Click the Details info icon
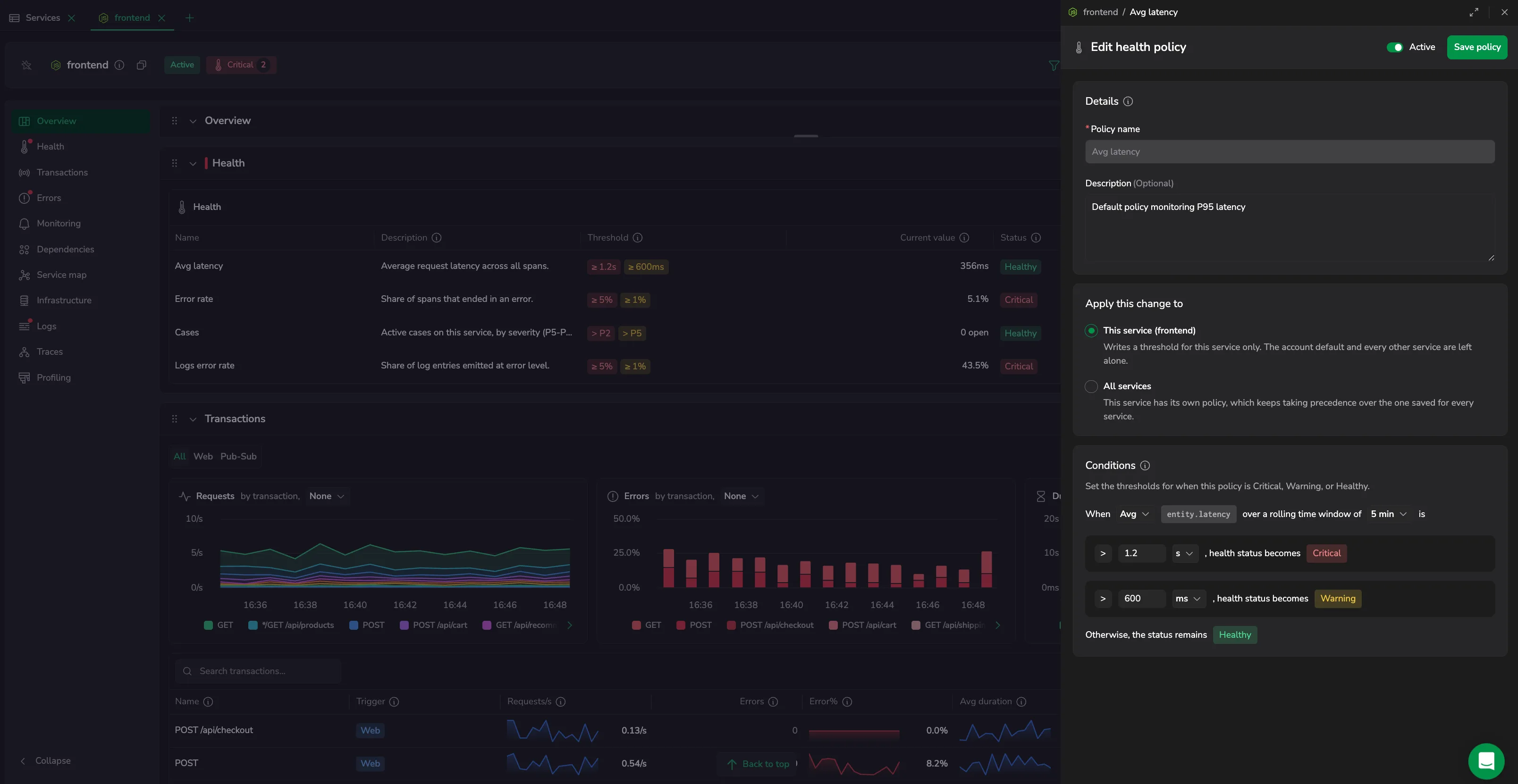 pyautogui.click(x=1128, y=101)
